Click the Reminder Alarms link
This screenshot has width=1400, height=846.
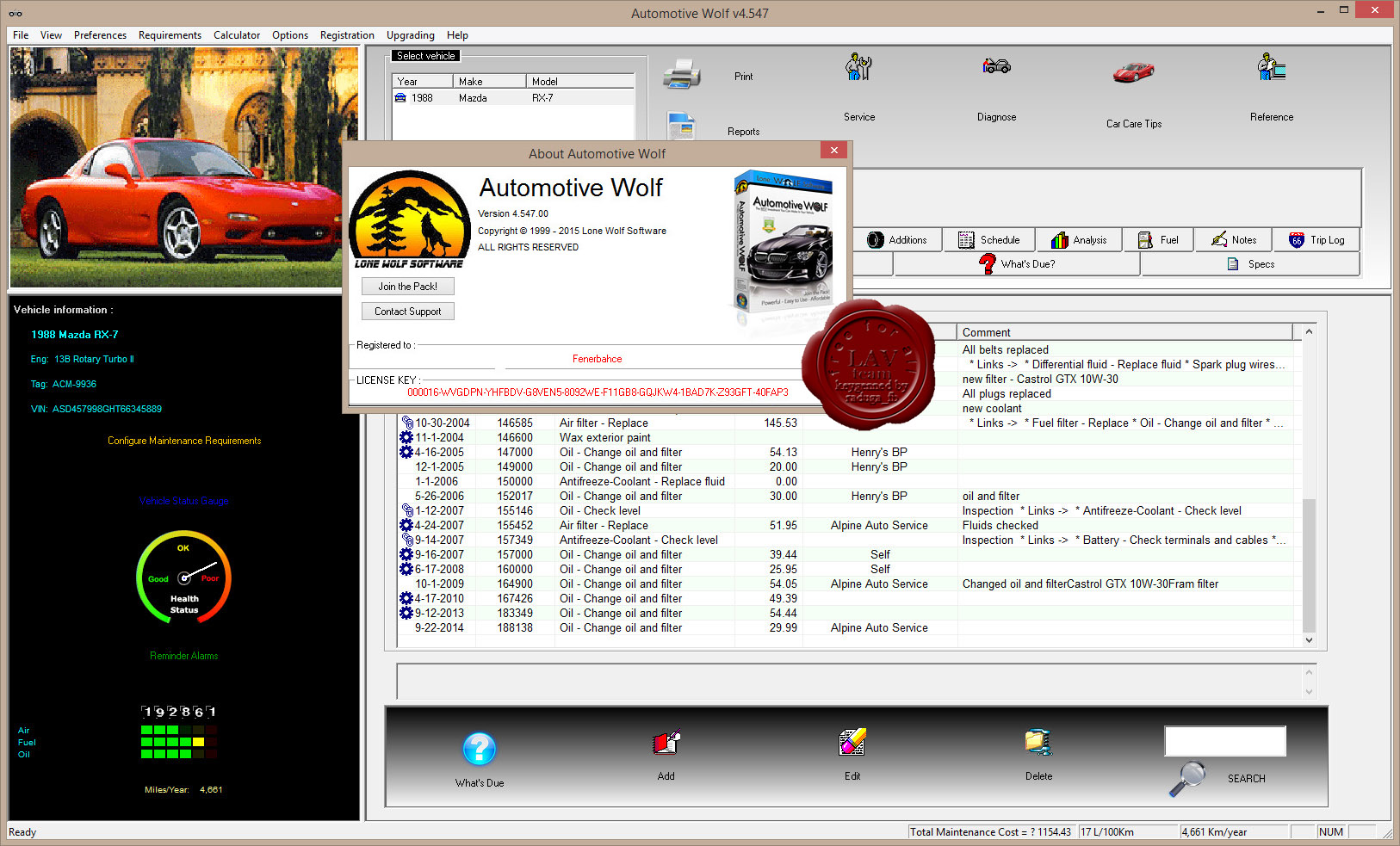(184, 656)
